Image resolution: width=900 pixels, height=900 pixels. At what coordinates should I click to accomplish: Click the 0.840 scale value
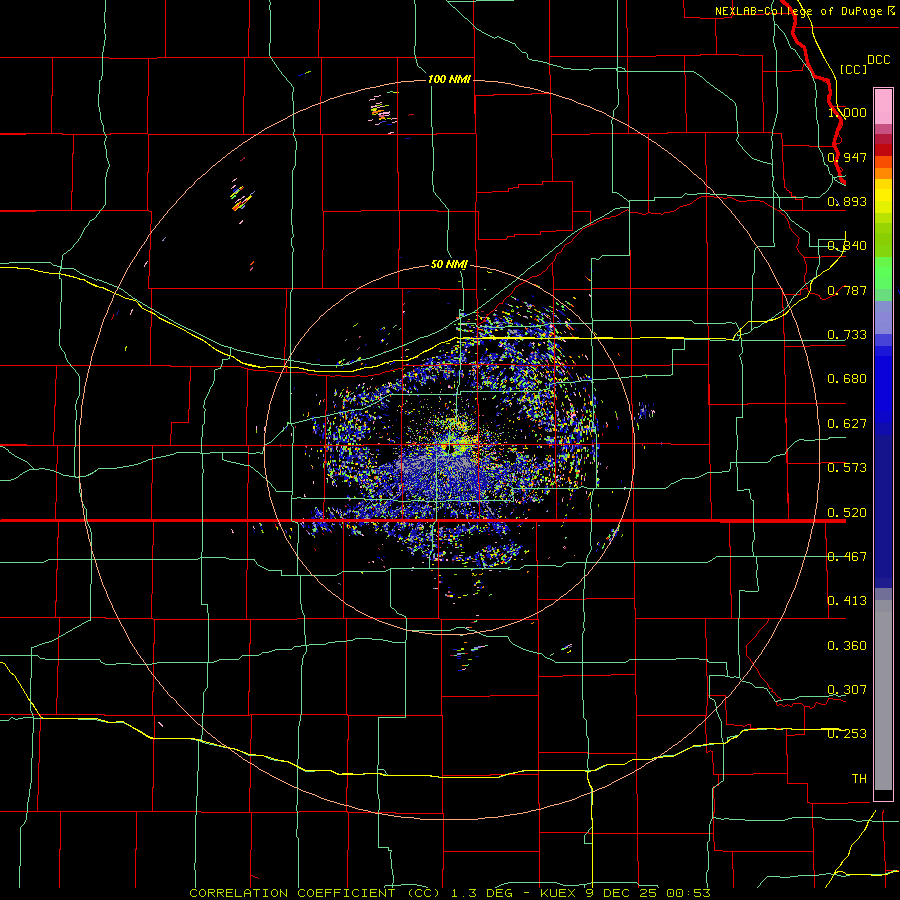847,246
